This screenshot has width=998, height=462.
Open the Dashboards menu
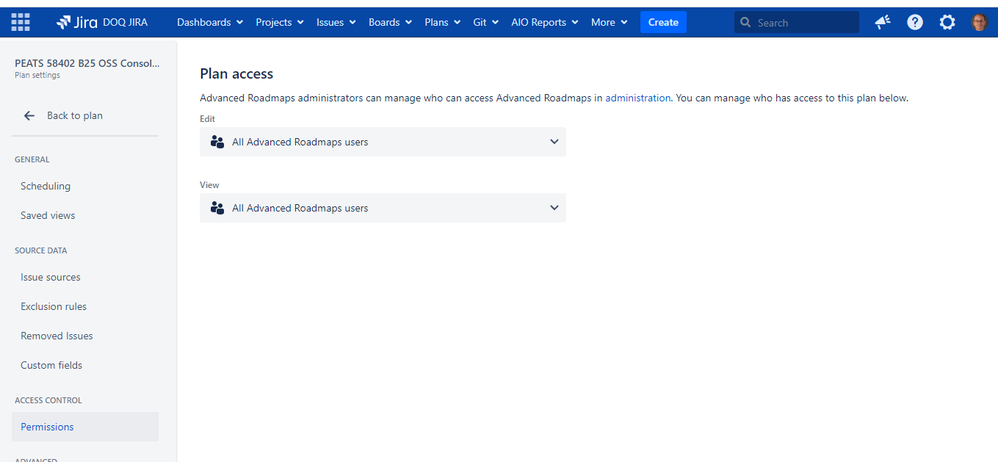click(210, 22)
